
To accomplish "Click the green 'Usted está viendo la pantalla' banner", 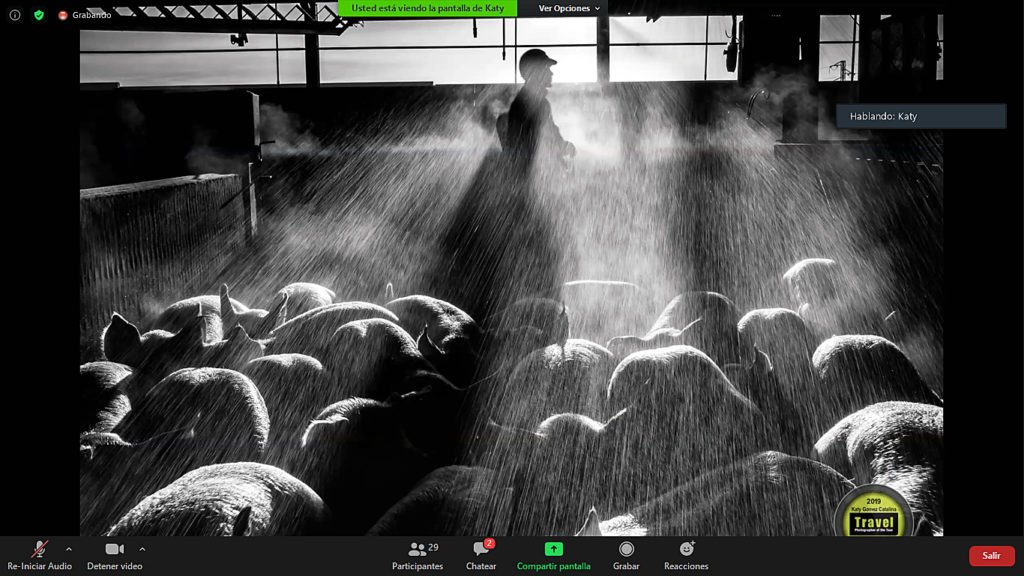I will [427, 8].
